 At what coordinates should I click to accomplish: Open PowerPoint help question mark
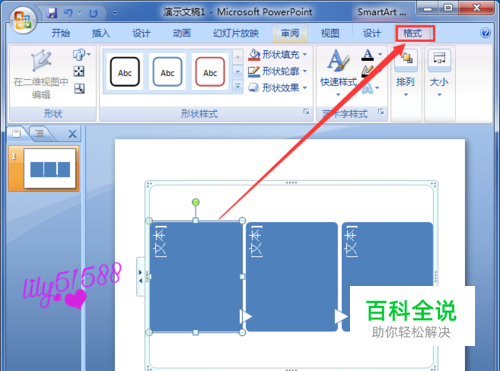tap(485, 33)
